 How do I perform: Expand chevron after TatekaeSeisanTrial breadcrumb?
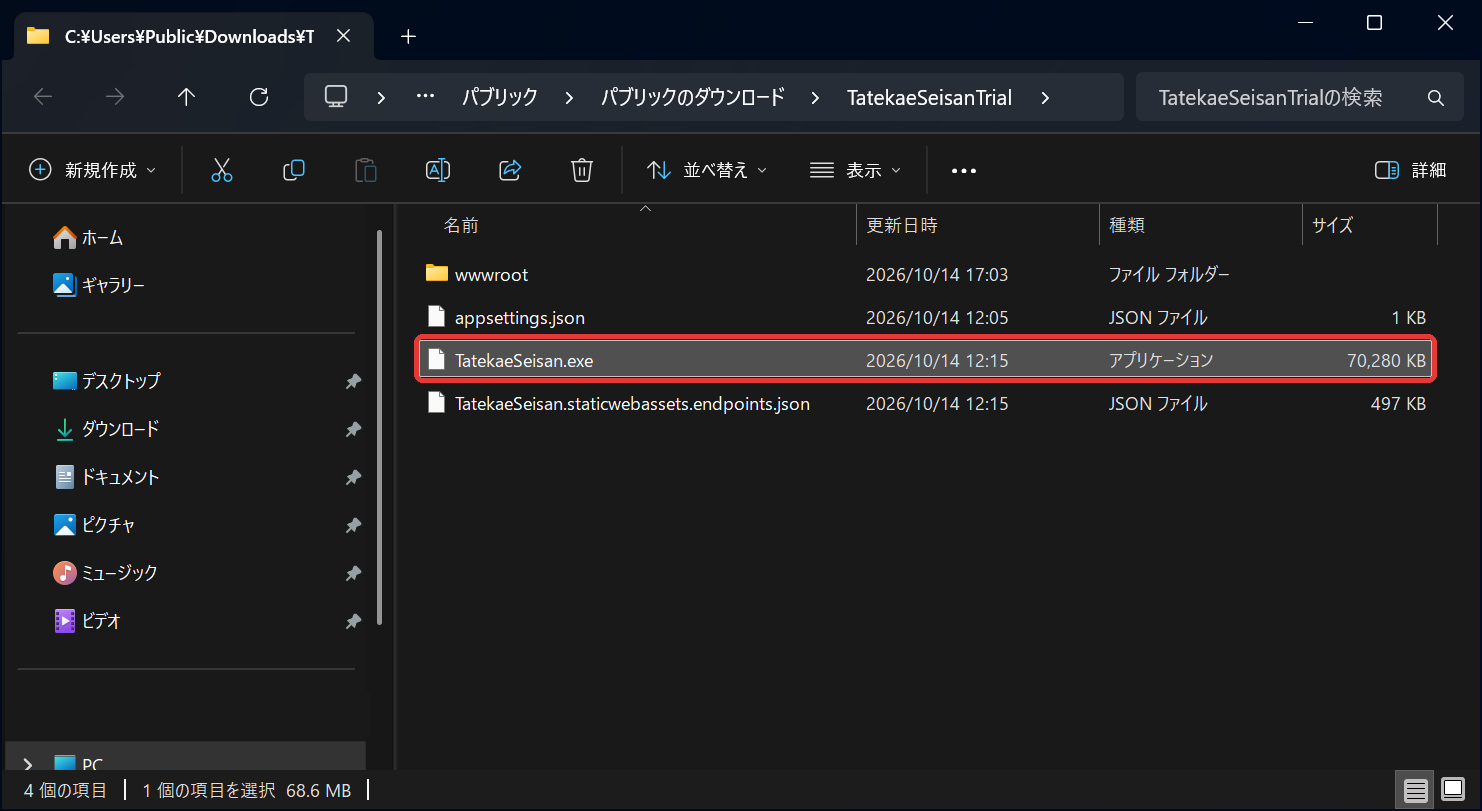pos(1045,97)
